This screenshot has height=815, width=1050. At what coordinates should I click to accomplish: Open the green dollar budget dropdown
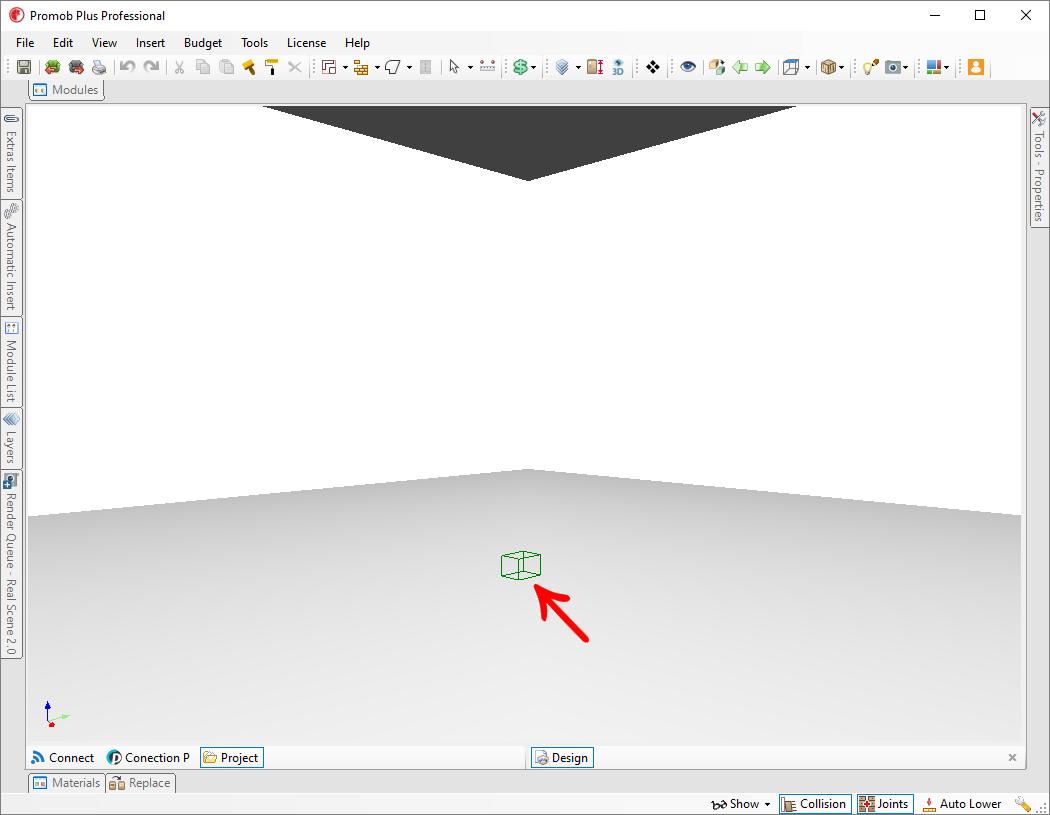click(534, 67)
